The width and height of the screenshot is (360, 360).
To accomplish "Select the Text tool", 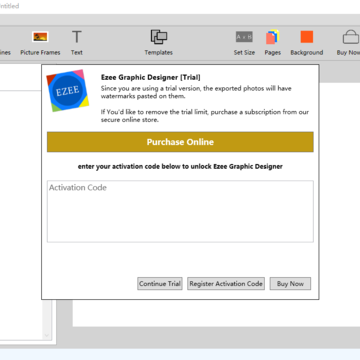I will pos(77,43).
